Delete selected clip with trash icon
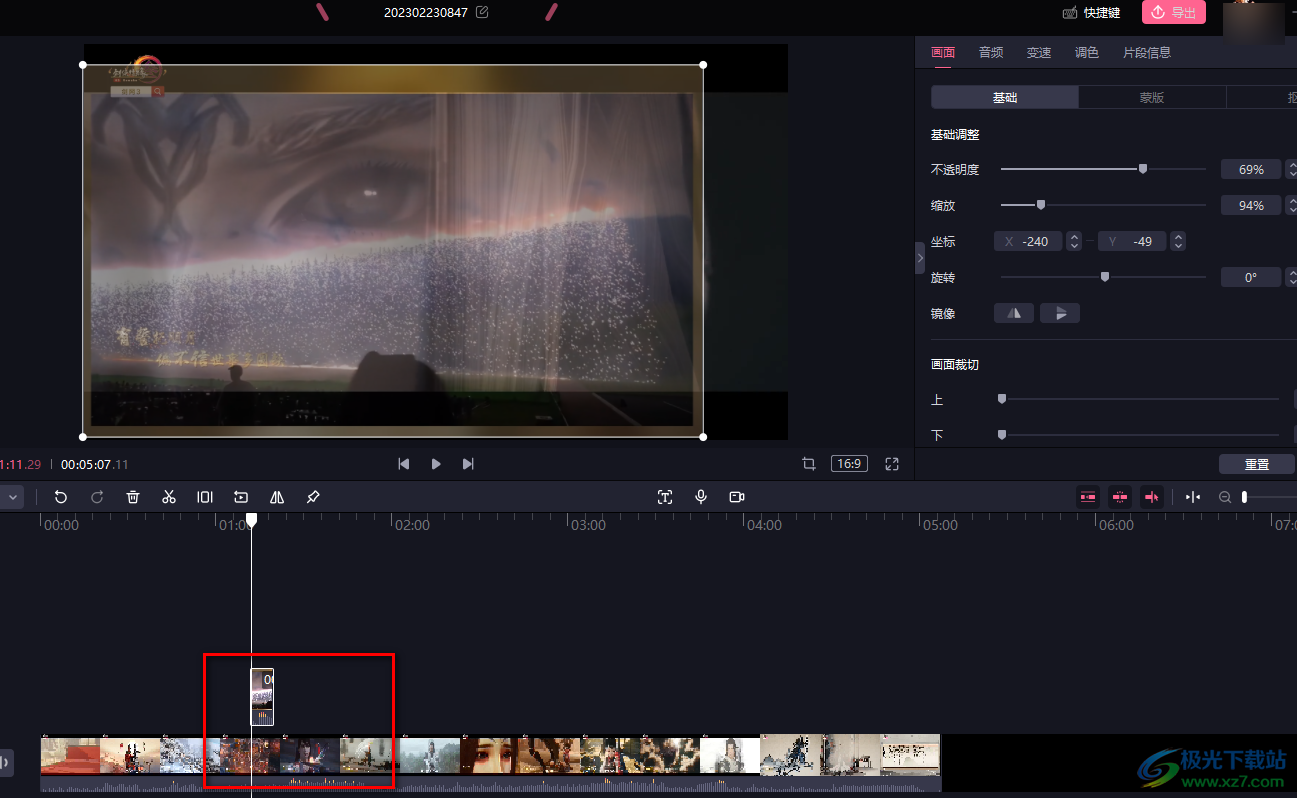Viewport: 1297px width, 798px height. coord(133,497)
